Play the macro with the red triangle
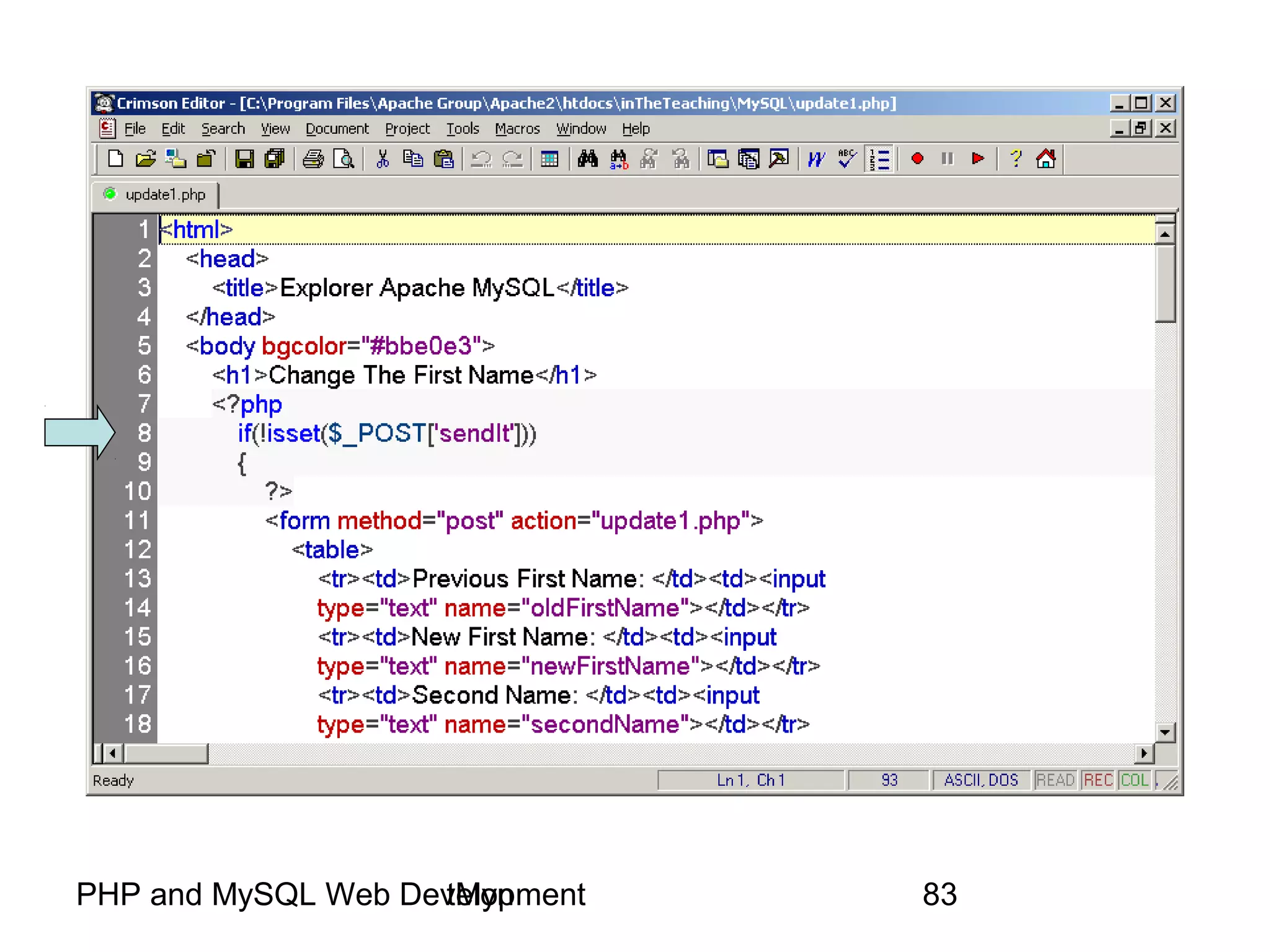This screenshot has width=1270, height=952. [978, 159]
